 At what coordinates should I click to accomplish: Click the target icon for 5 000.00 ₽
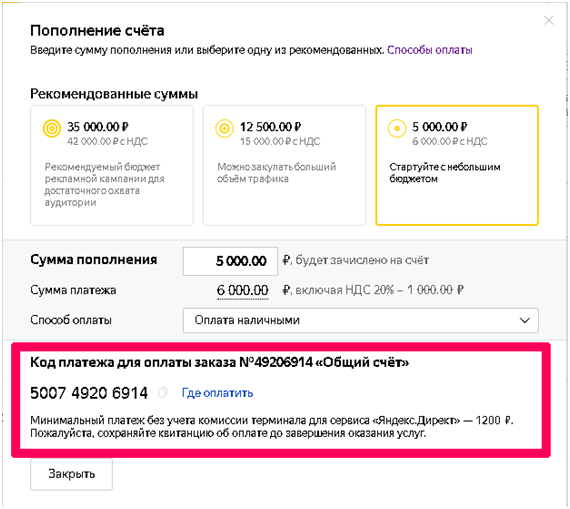pos(397,128)
